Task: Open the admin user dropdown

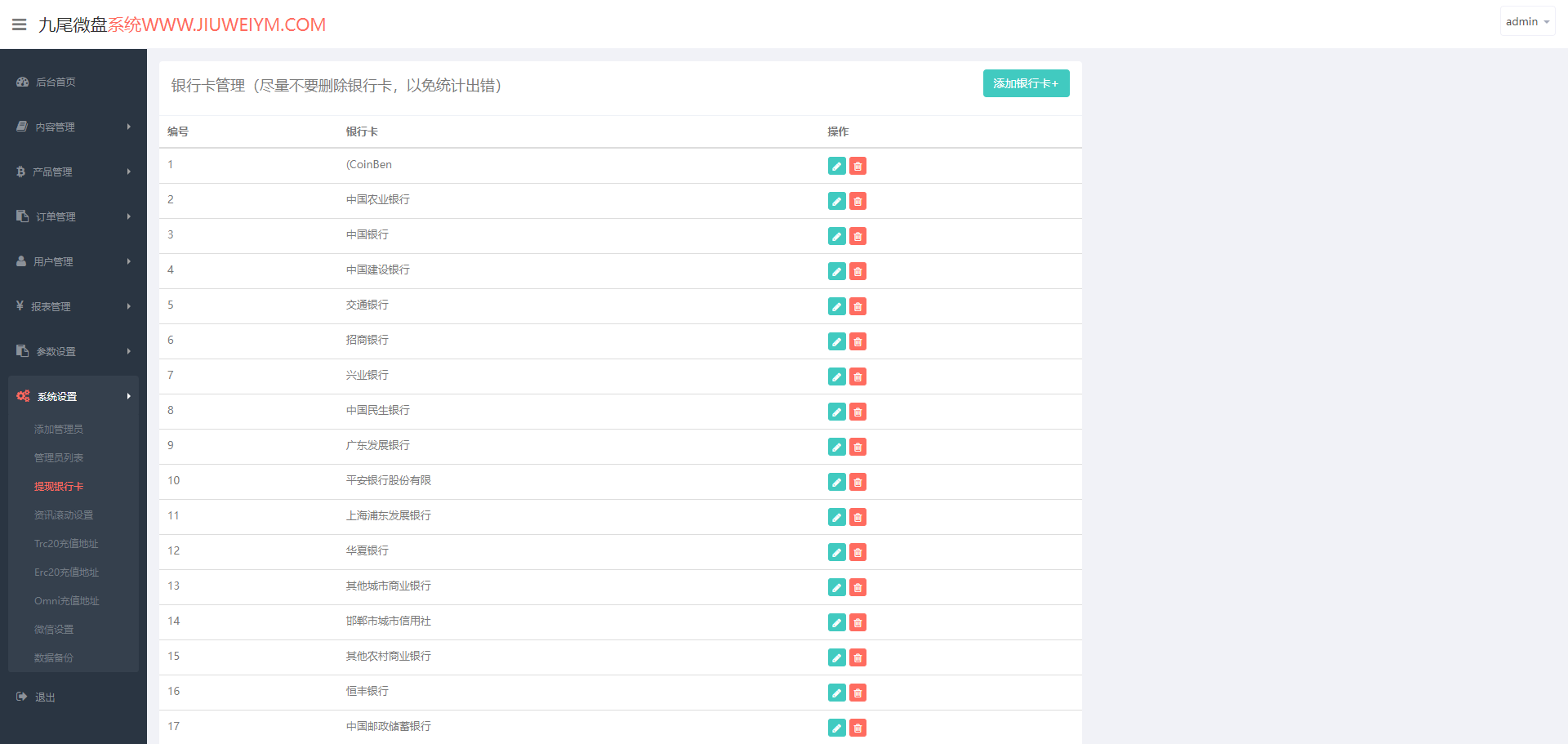Action: point(1527,21)
